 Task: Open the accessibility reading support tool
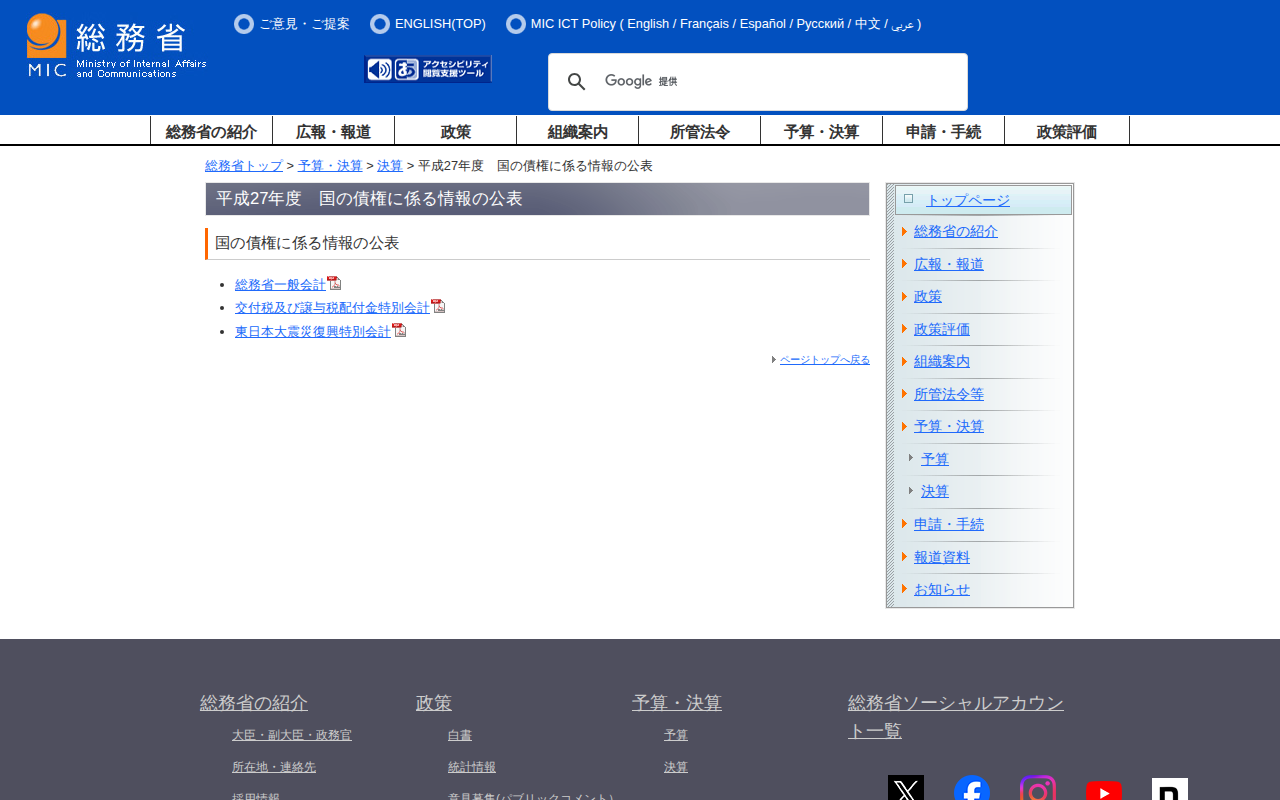(x=428, y=69)
